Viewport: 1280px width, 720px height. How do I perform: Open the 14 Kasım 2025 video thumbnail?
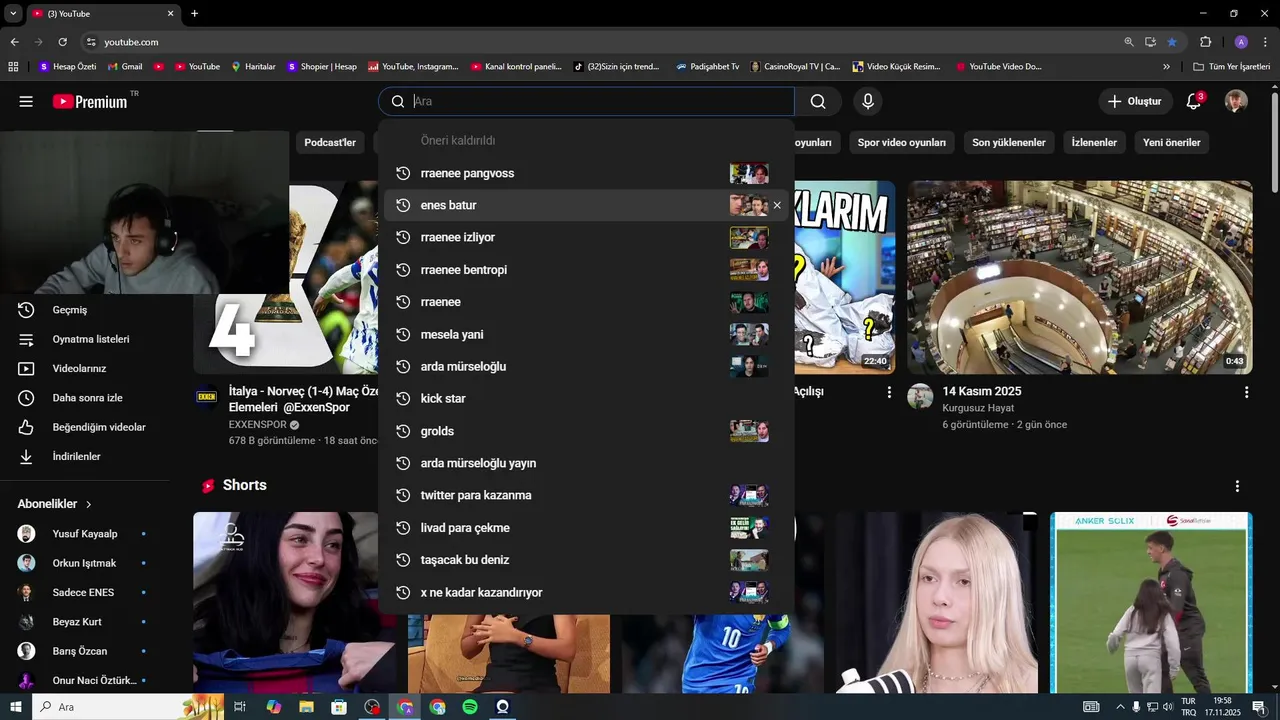1079,277
